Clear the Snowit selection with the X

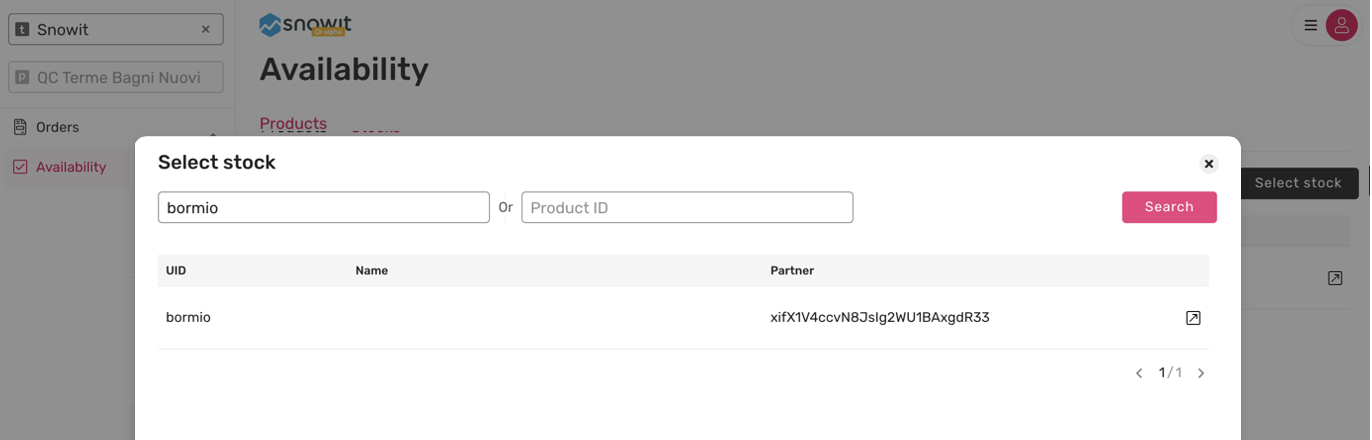click(206, 30)
